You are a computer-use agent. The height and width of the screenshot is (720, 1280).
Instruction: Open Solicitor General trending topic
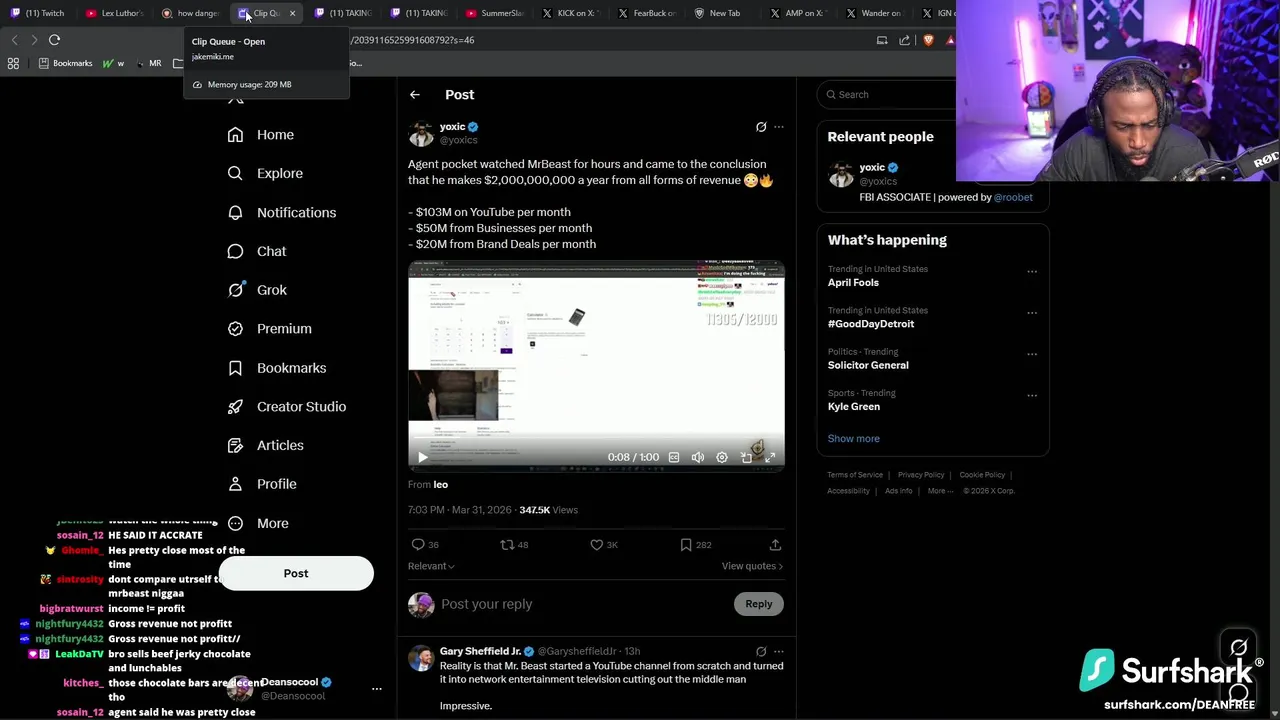click(868, 365)
